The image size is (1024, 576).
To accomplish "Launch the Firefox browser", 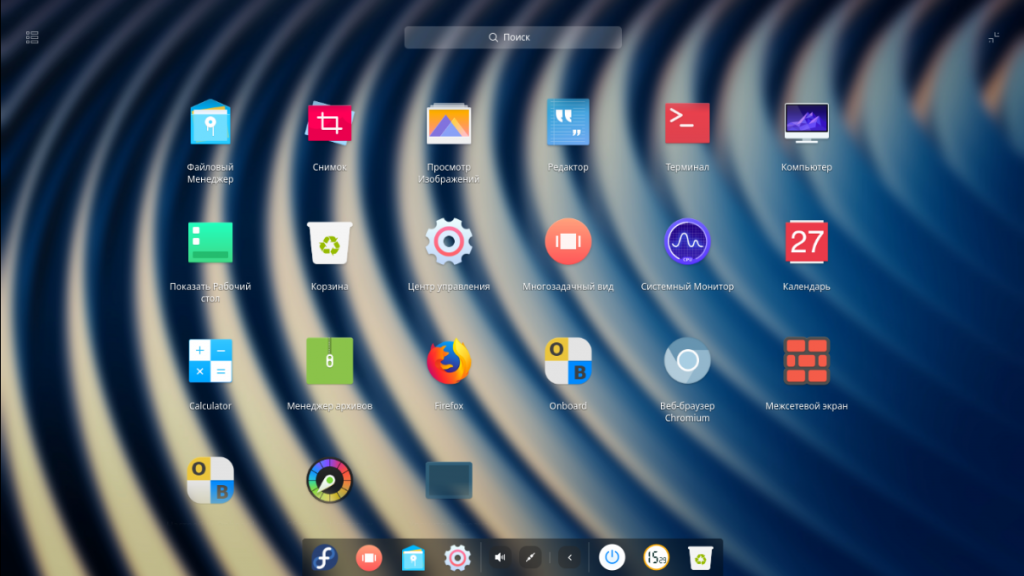I will (x=448, y=362).
